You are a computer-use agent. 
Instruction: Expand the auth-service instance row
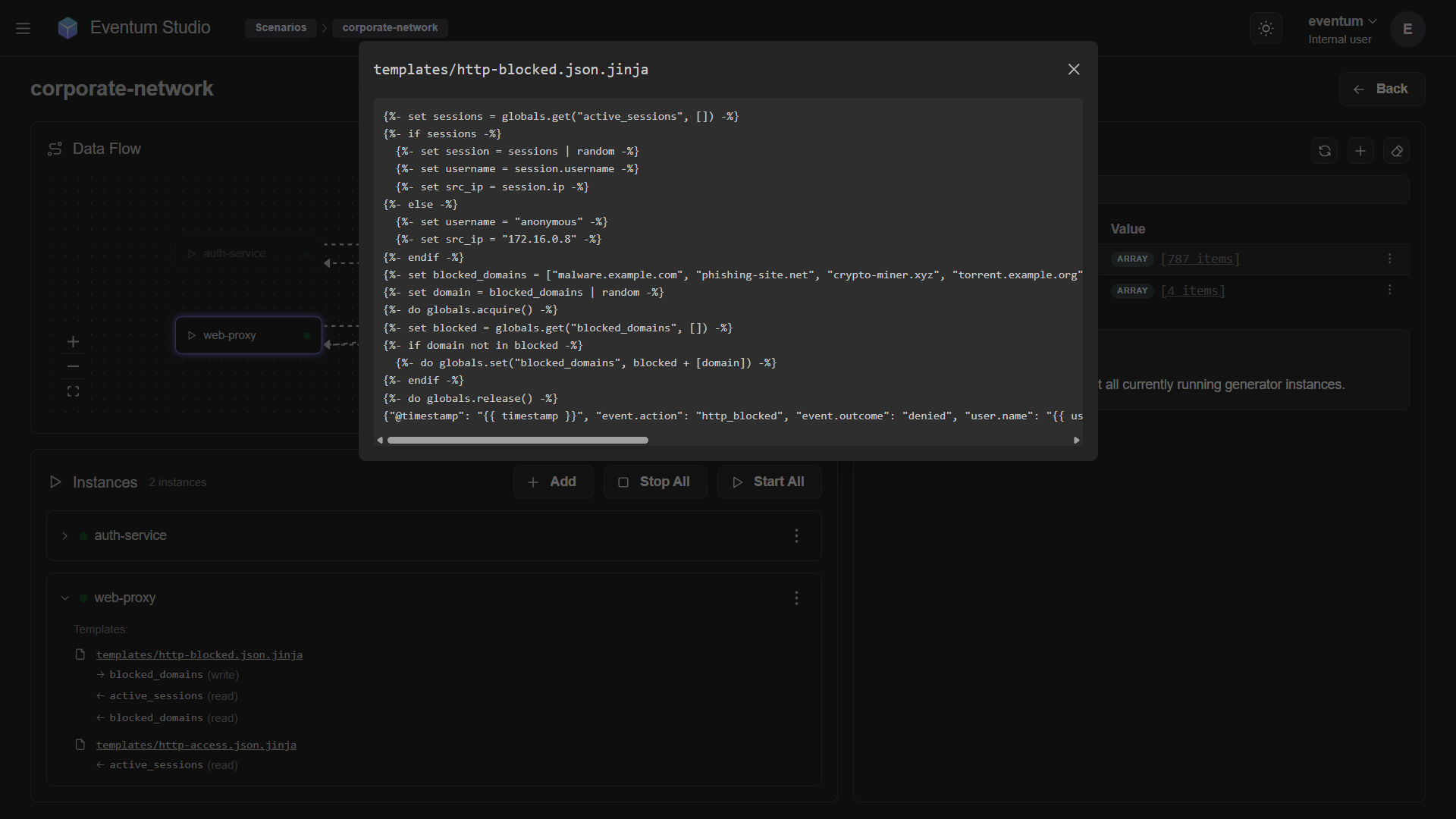(65, 536)
